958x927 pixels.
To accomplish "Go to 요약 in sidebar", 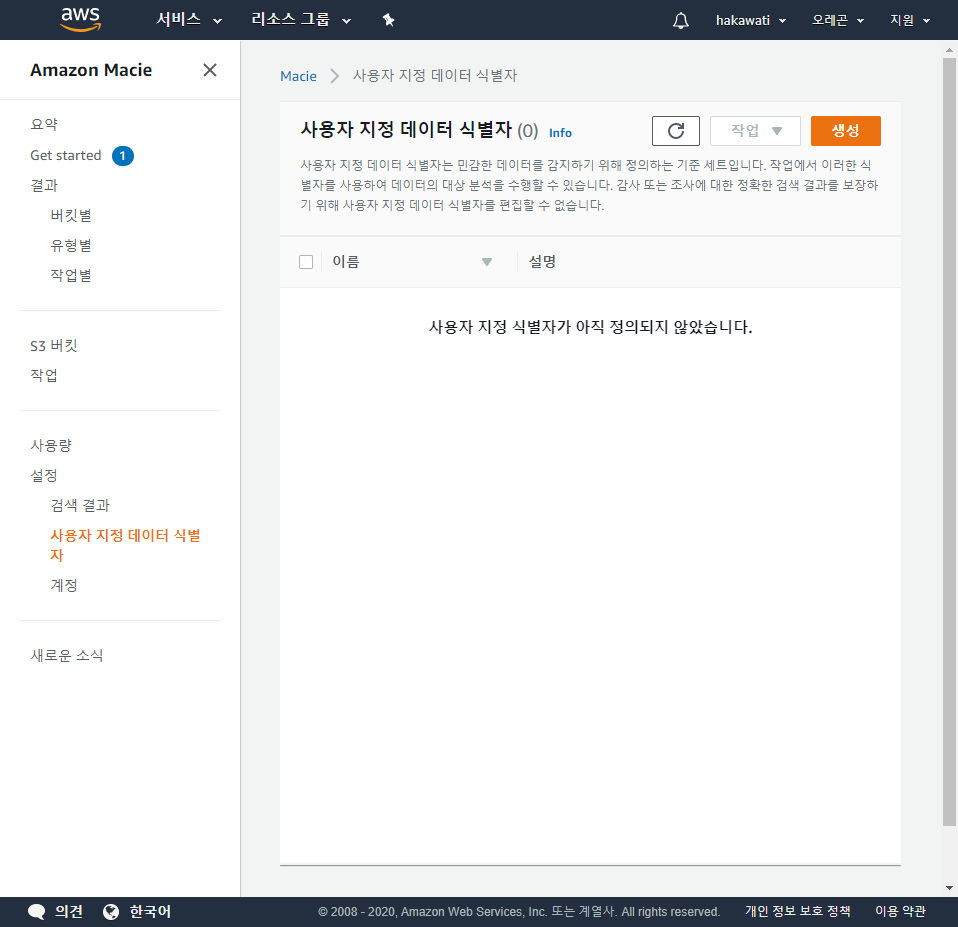I will [44, 125].
